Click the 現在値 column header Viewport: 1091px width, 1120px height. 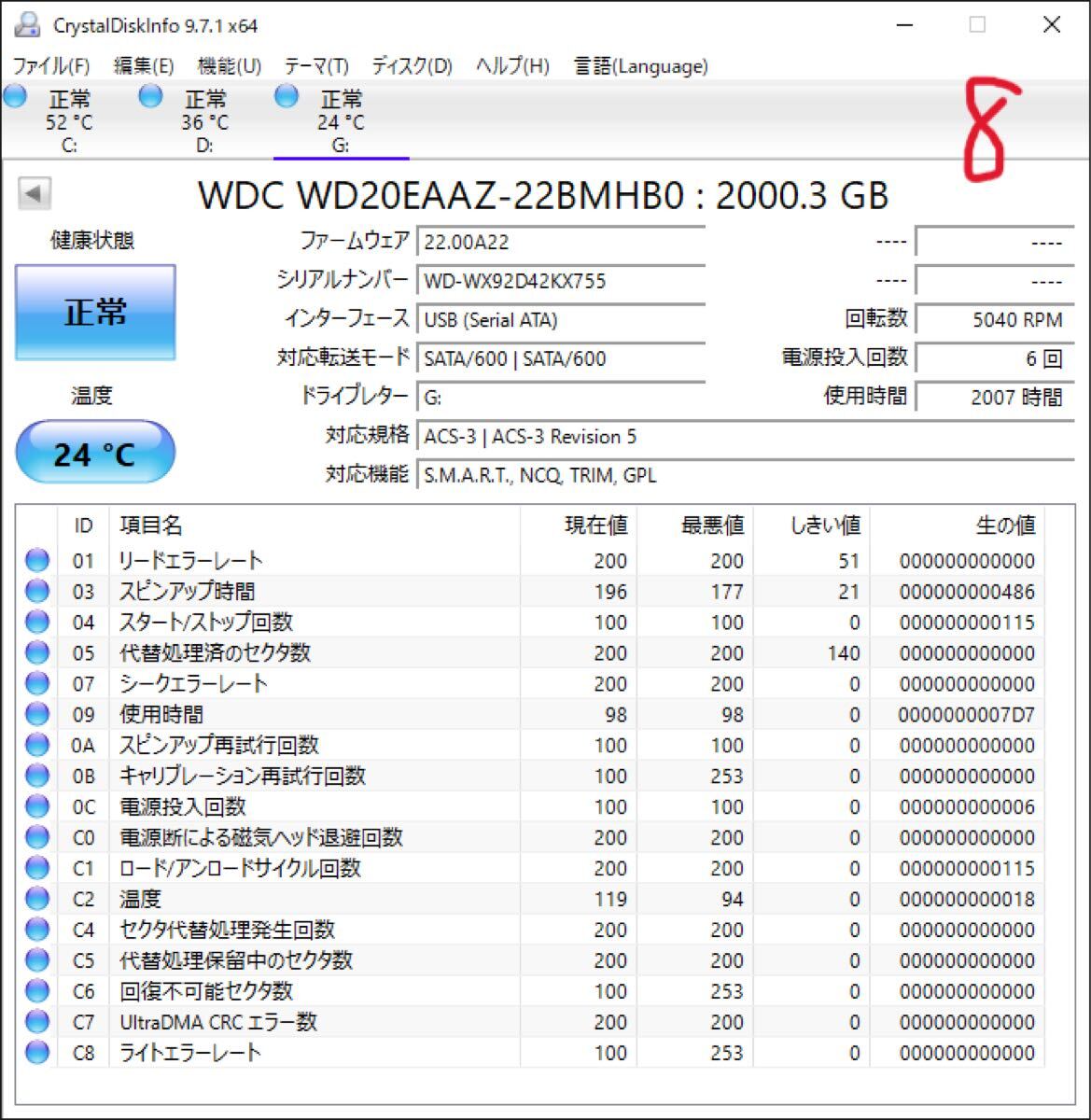[579, 525]
